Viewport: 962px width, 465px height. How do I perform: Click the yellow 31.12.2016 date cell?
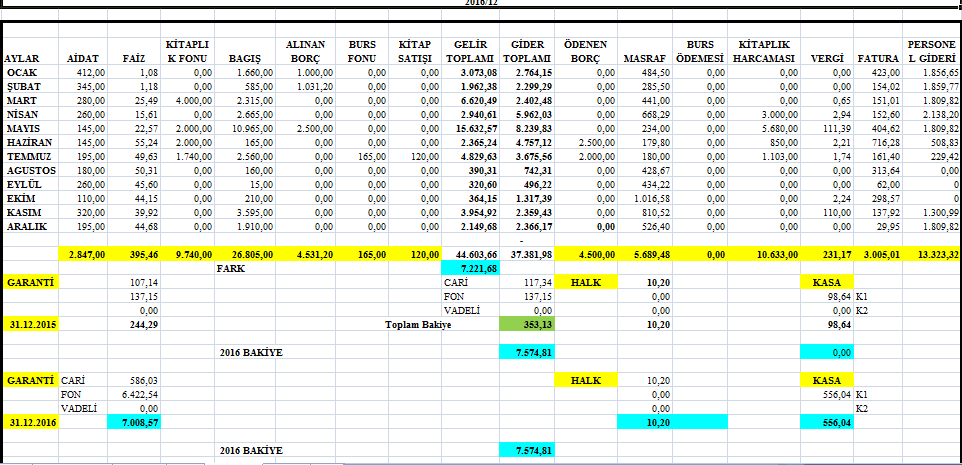pyautogui.click(x=30, y=423)
